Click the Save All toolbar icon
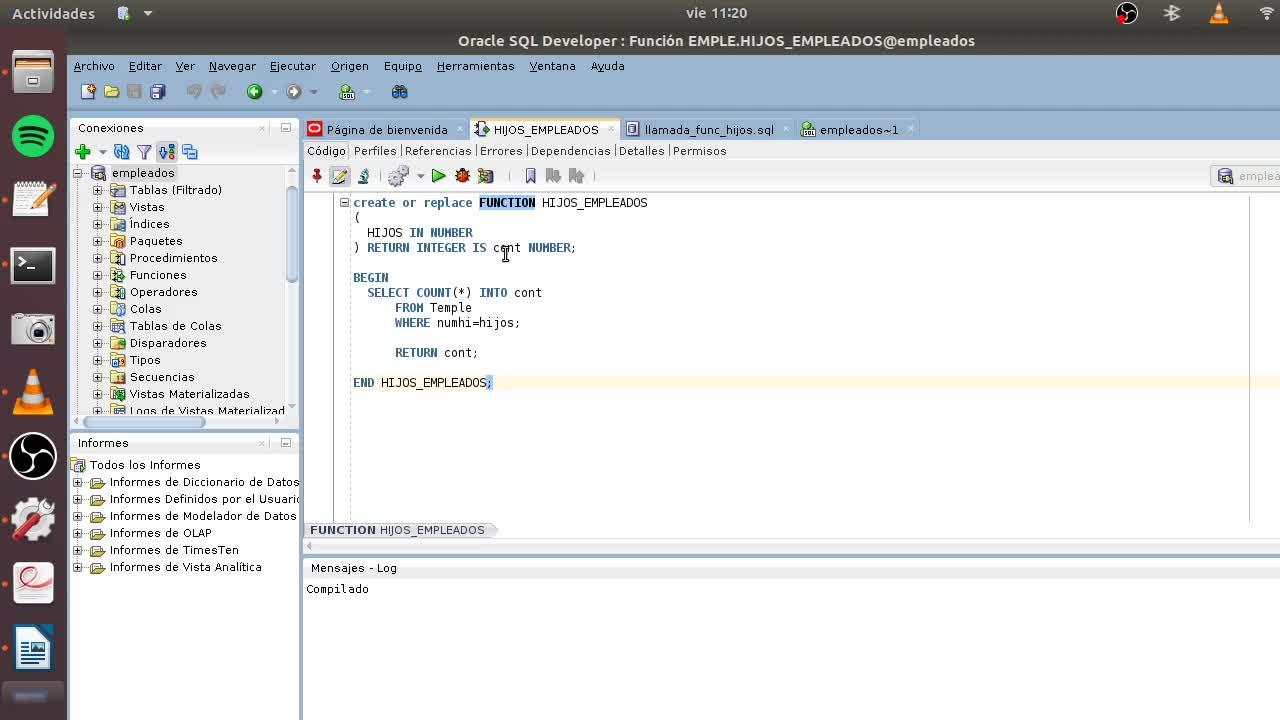The image size is (1280, 720). 157,92
